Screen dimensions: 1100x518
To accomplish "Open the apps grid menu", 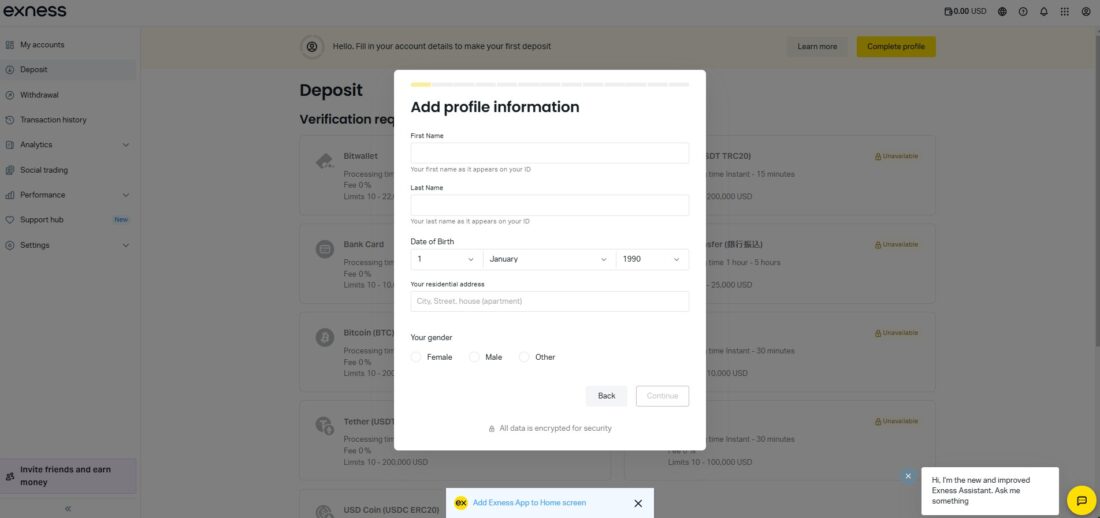I will tap(1065, 11).
